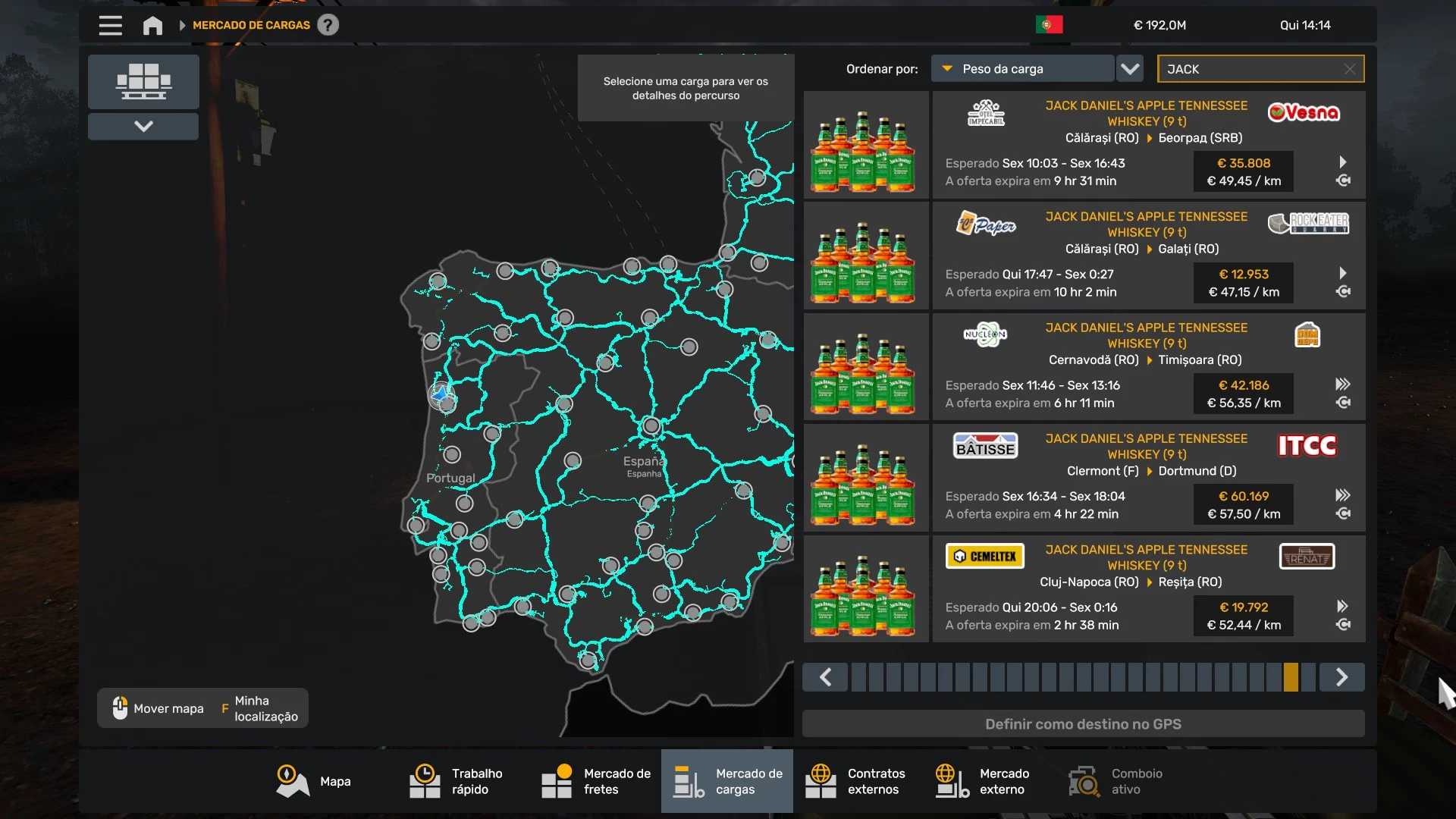
Task: Open the Mapa tab
Action: click(x=313, y=781)
